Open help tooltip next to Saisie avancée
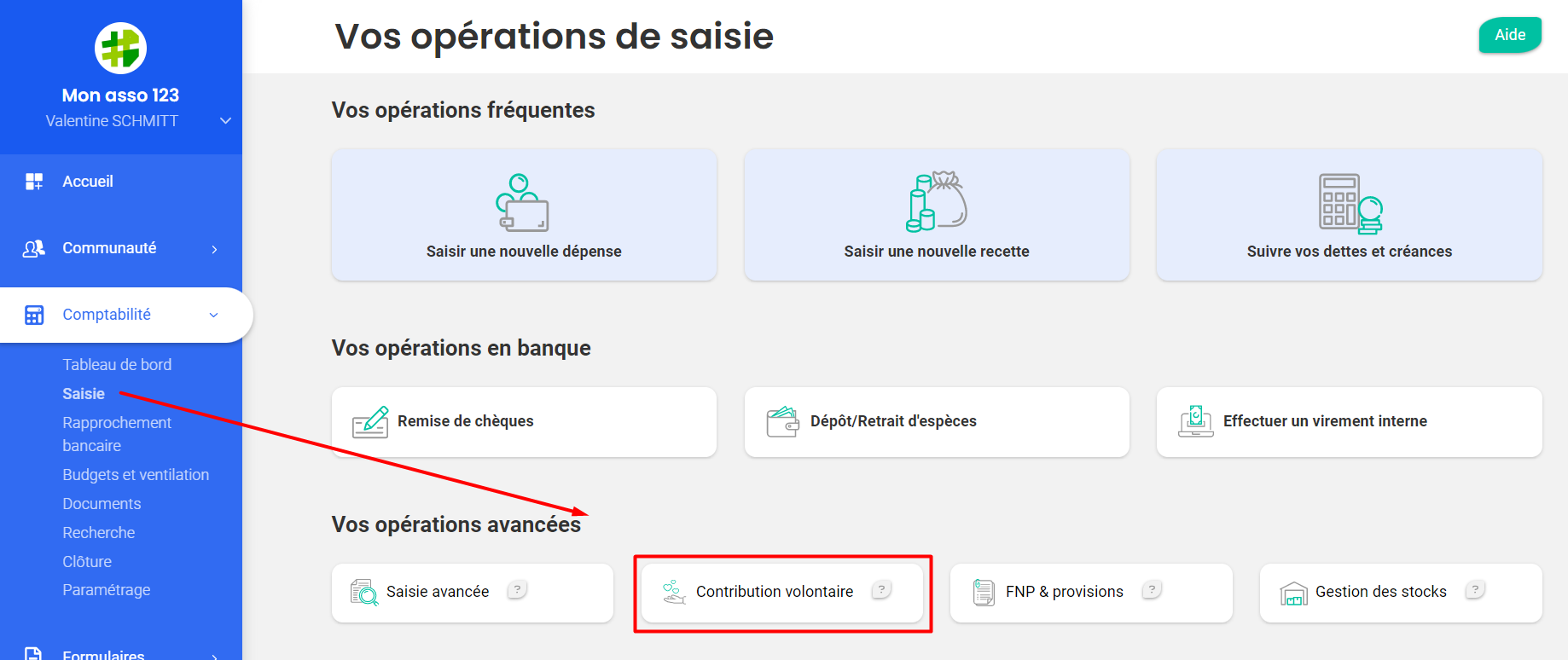Viewport: 1568px width, 660px height. [x=517, y=589]
